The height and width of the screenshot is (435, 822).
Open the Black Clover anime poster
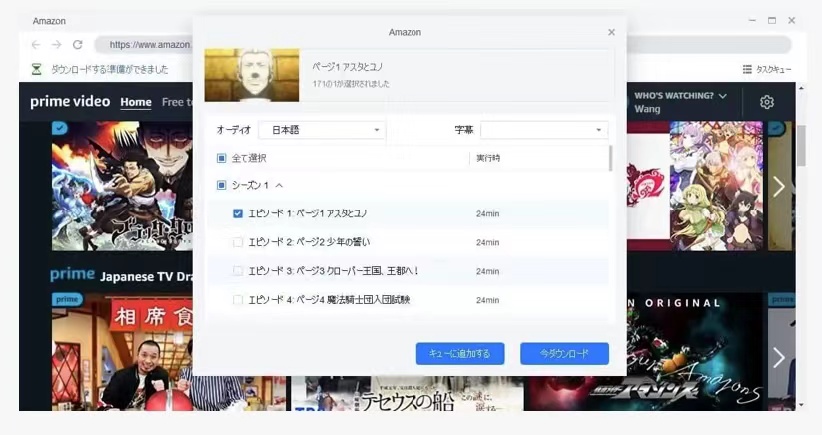[x=122, y=186]
